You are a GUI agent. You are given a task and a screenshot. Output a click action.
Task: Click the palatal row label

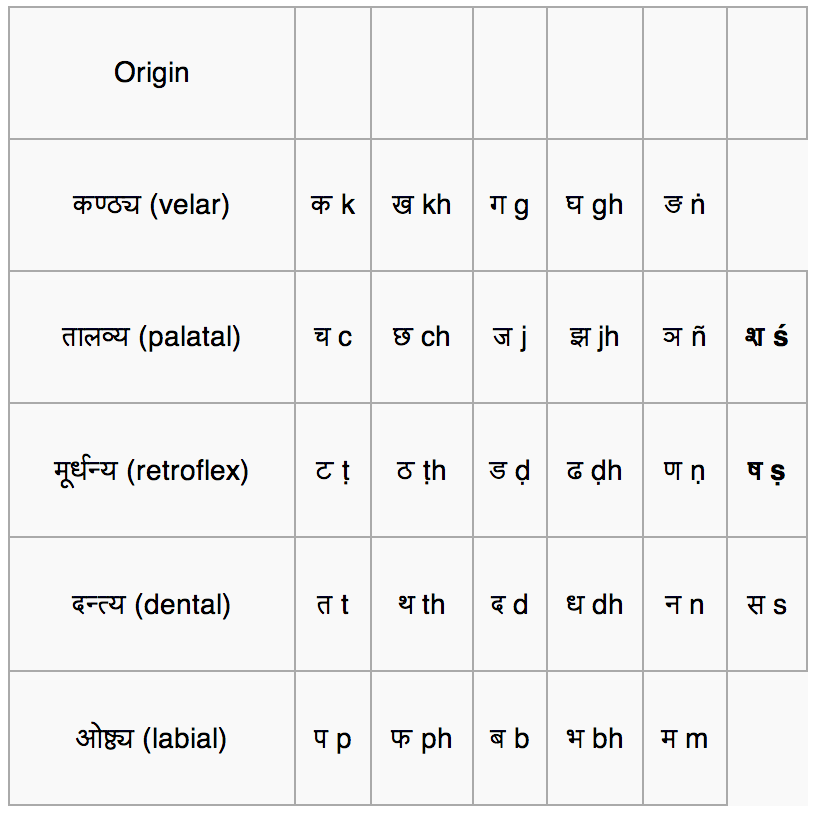tap(152, 337)
